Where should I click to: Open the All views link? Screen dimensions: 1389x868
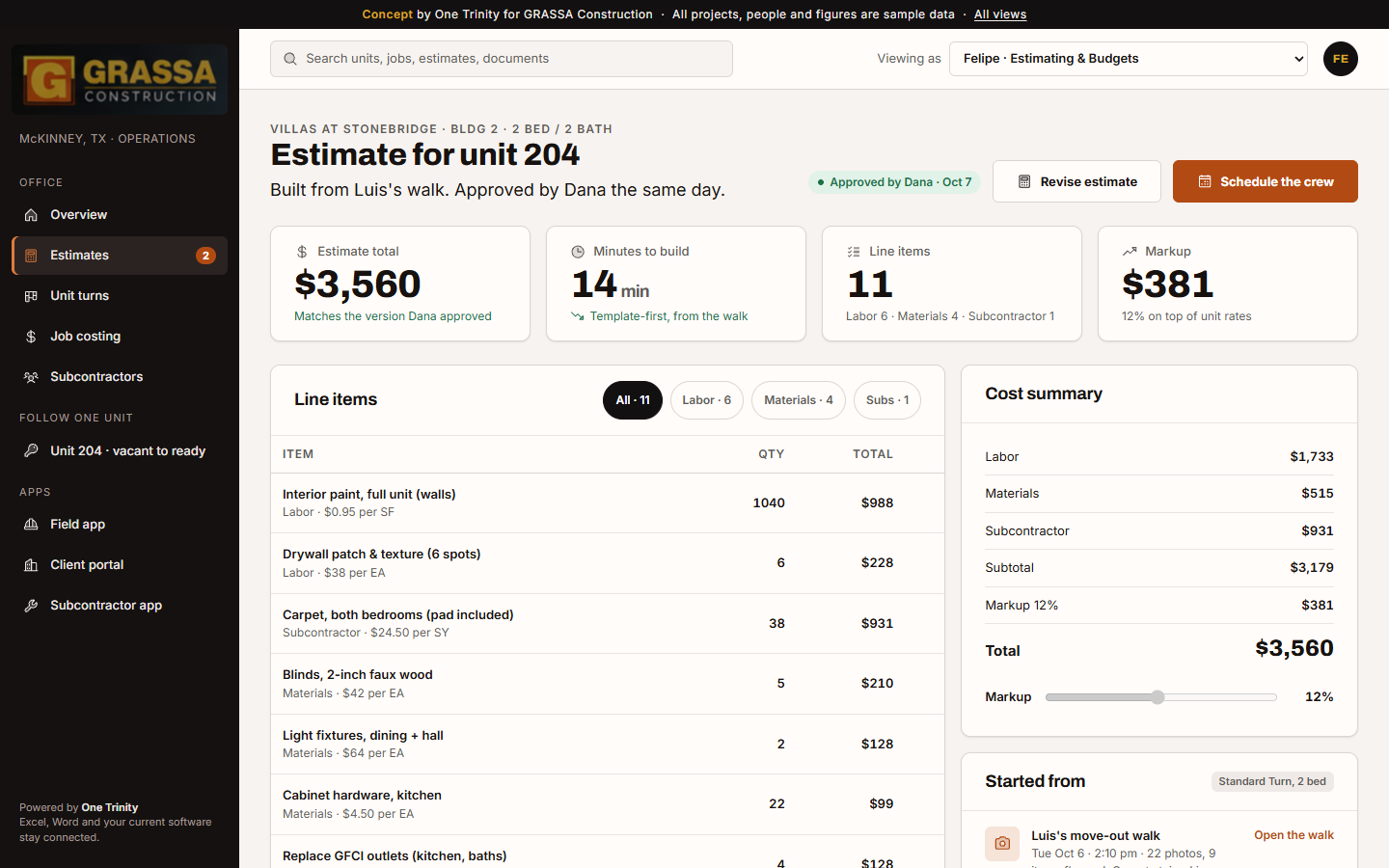[1000, 14]
